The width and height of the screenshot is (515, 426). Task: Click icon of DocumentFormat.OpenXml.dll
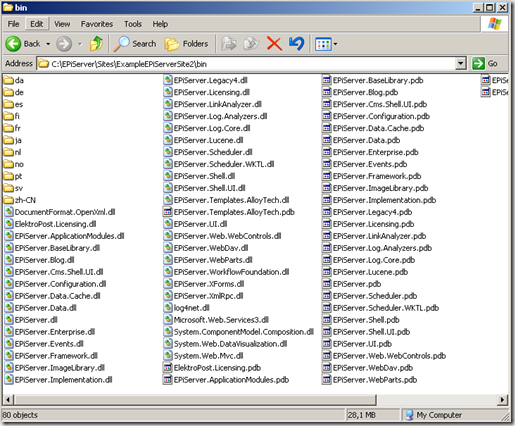[9, 212]
